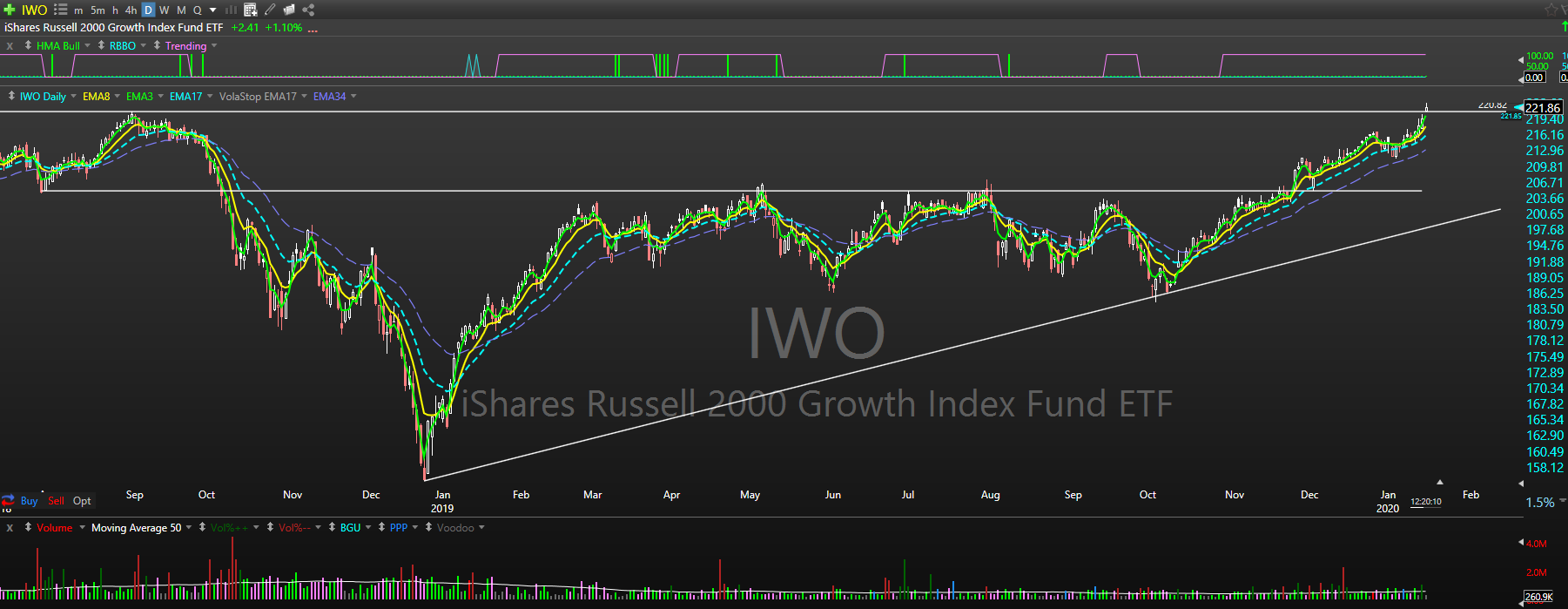1568x609 pixels.
Task: Click the share icon in top toolbar
Action: click(x=308, y=10)
